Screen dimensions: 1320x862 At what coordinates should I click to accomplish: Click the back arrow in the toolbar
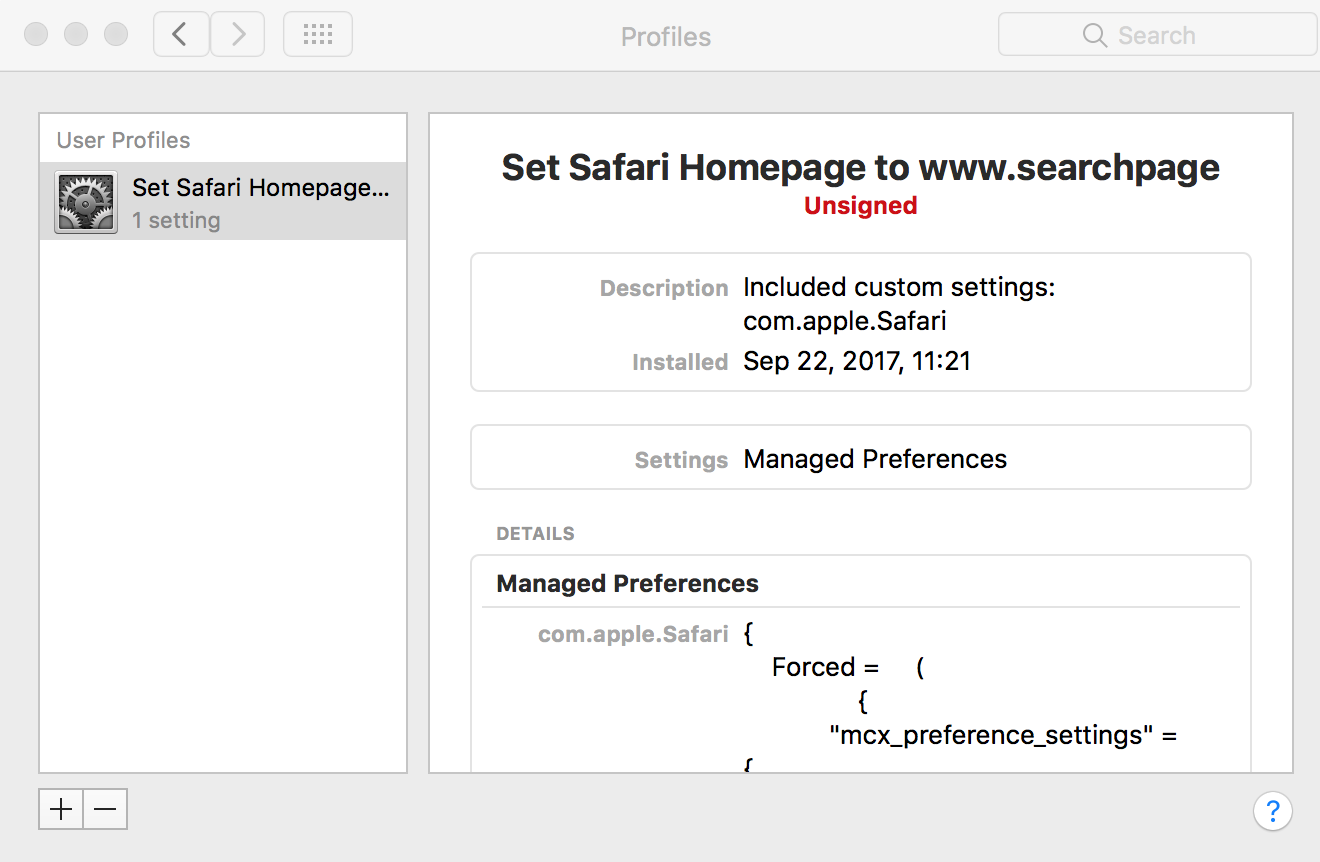[x=181, y=35]
